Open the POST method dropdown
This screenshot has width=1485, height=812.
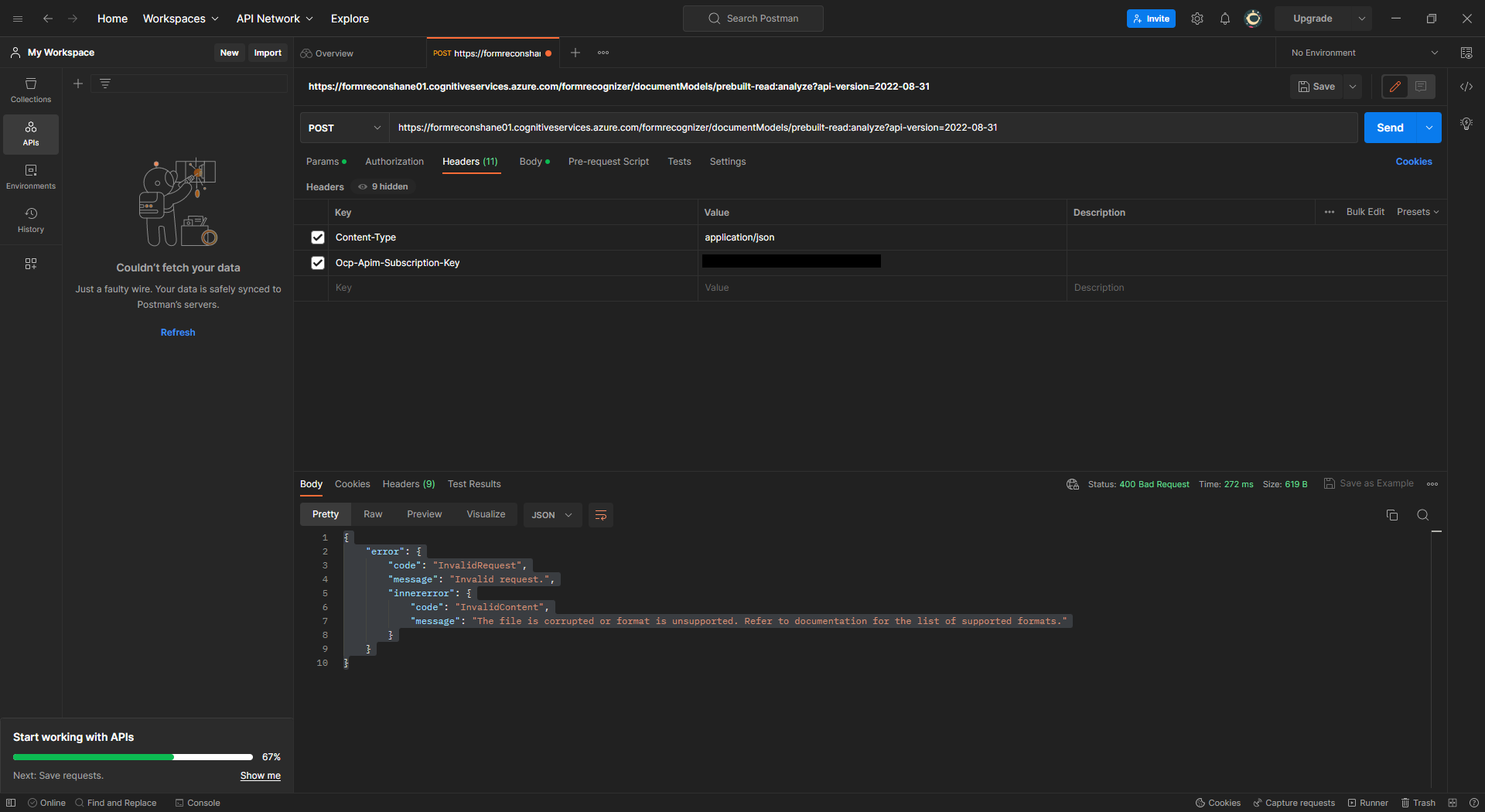coord(343,128)
